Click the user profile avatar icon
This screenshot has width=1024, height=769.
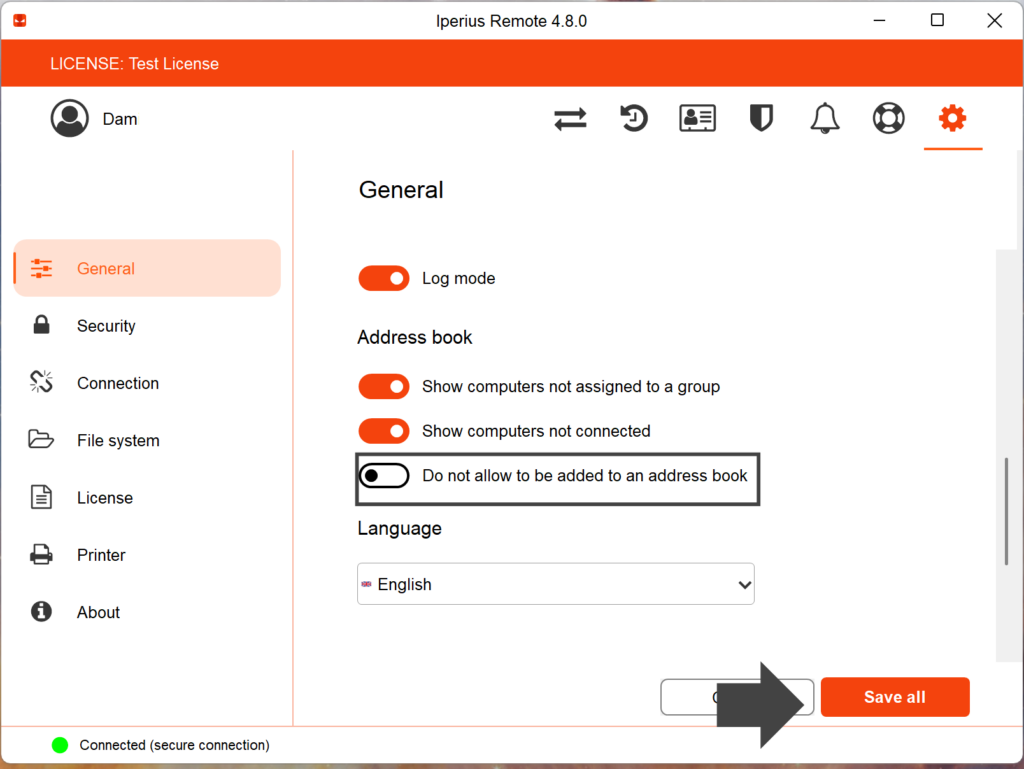[x=70, y=118]
